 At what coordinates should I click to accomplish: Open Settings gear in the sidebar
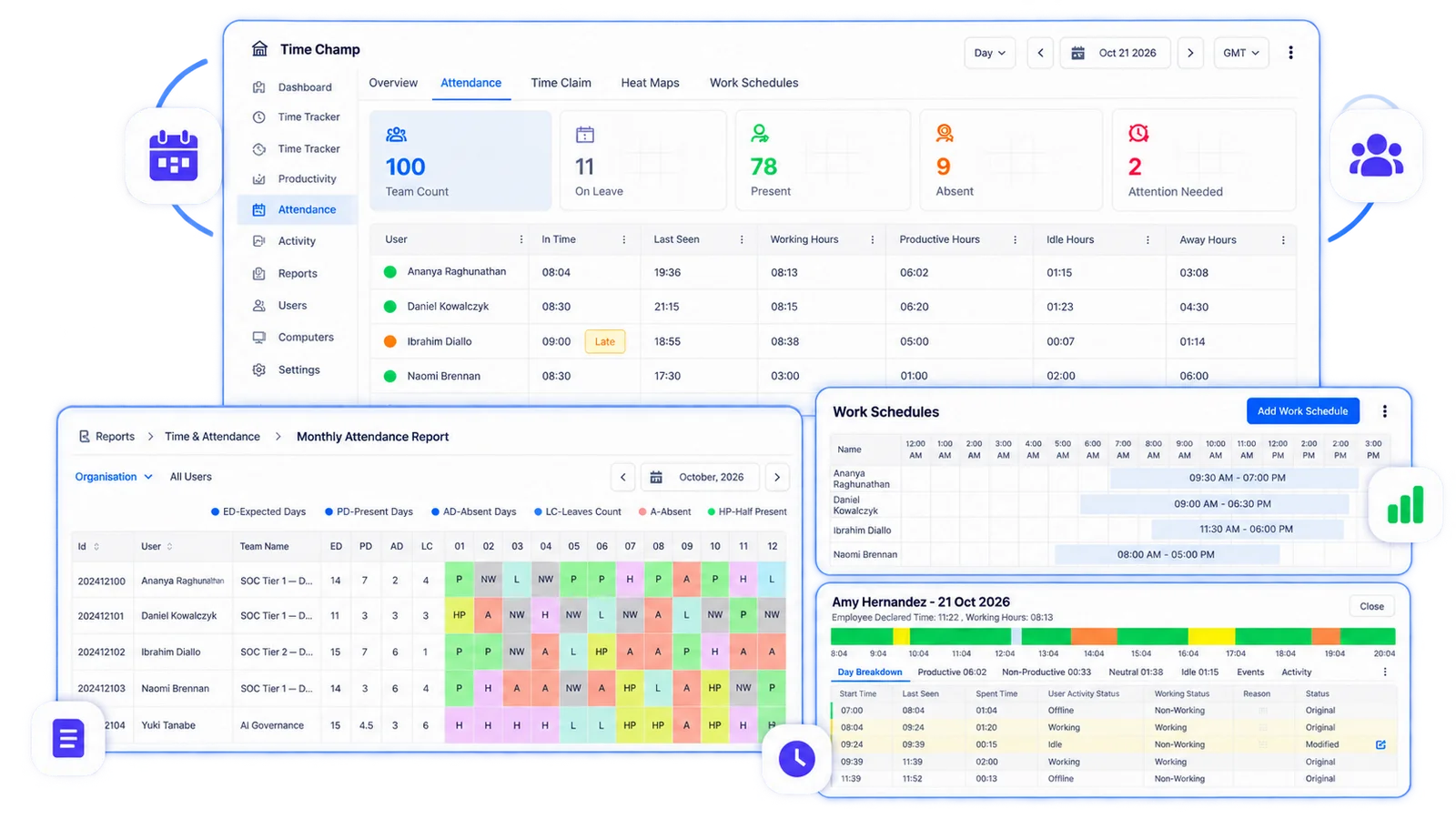259,369
